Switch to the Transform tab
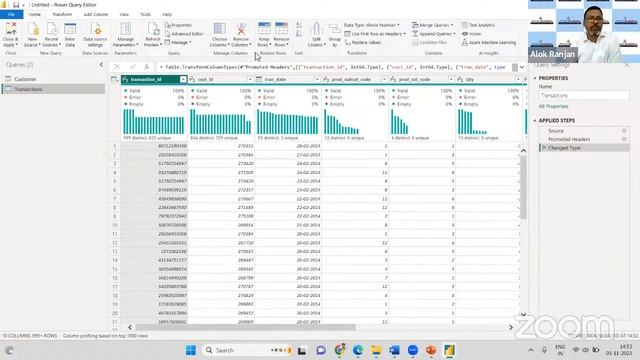 click(62, 14)
